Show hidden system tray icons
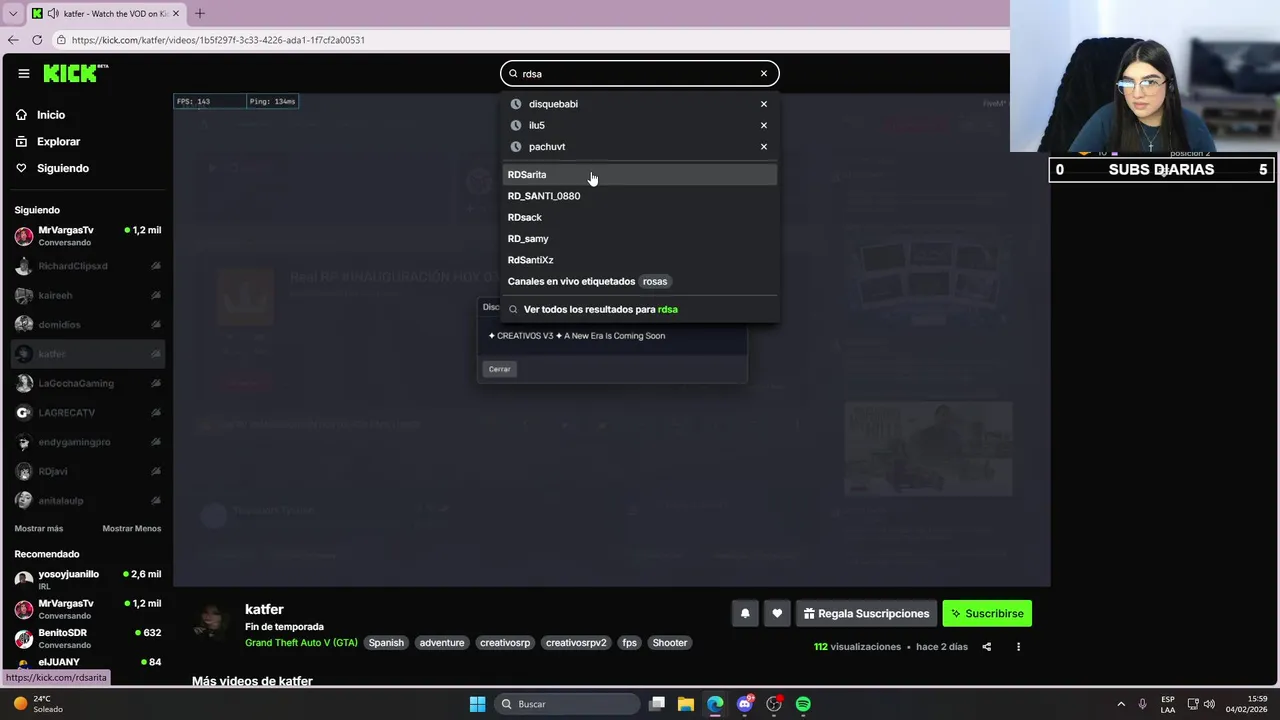 click(1121, 704)
